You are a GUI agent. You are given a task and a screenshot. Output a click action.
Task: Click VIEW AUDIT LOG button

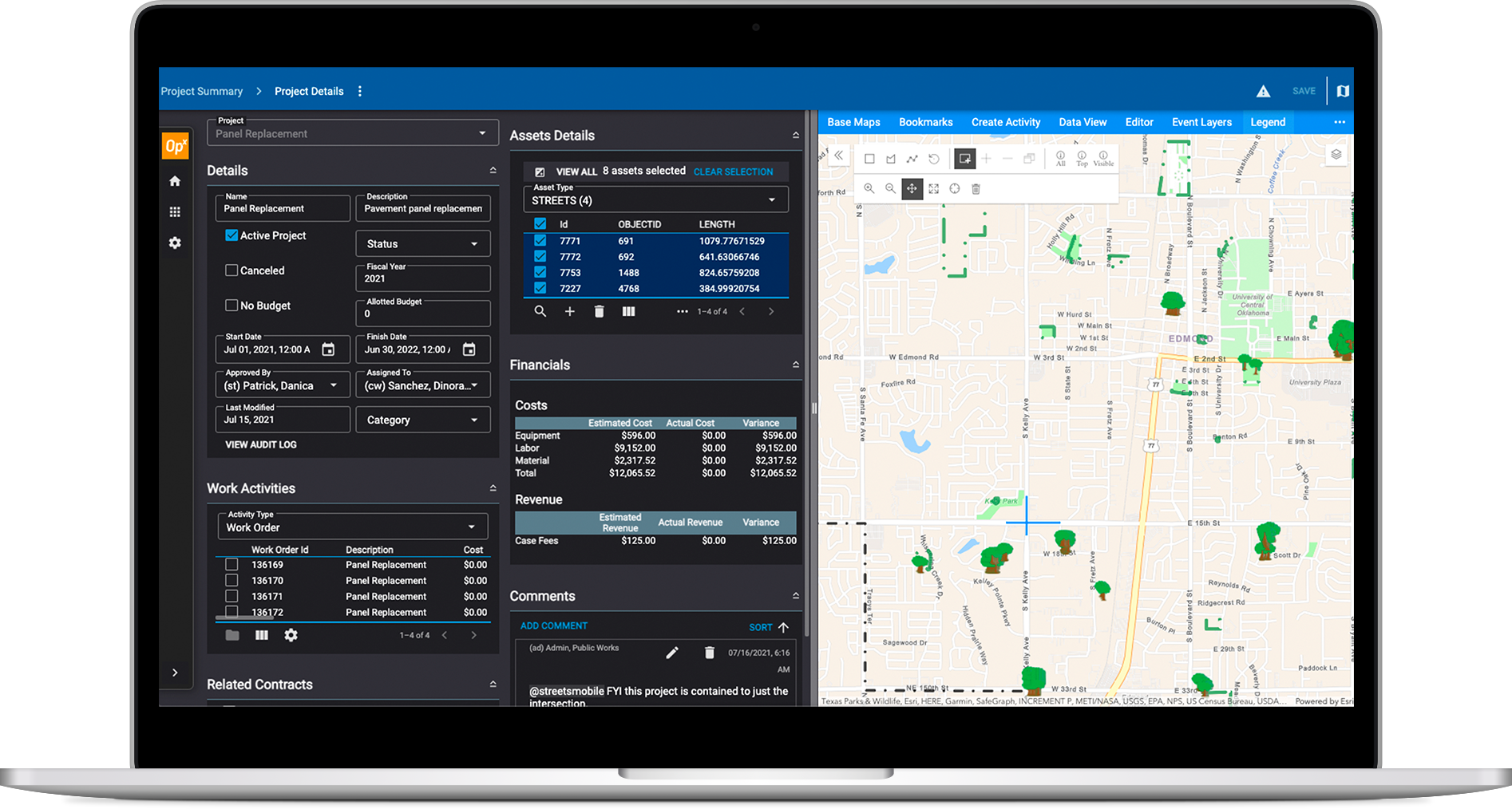261,444
